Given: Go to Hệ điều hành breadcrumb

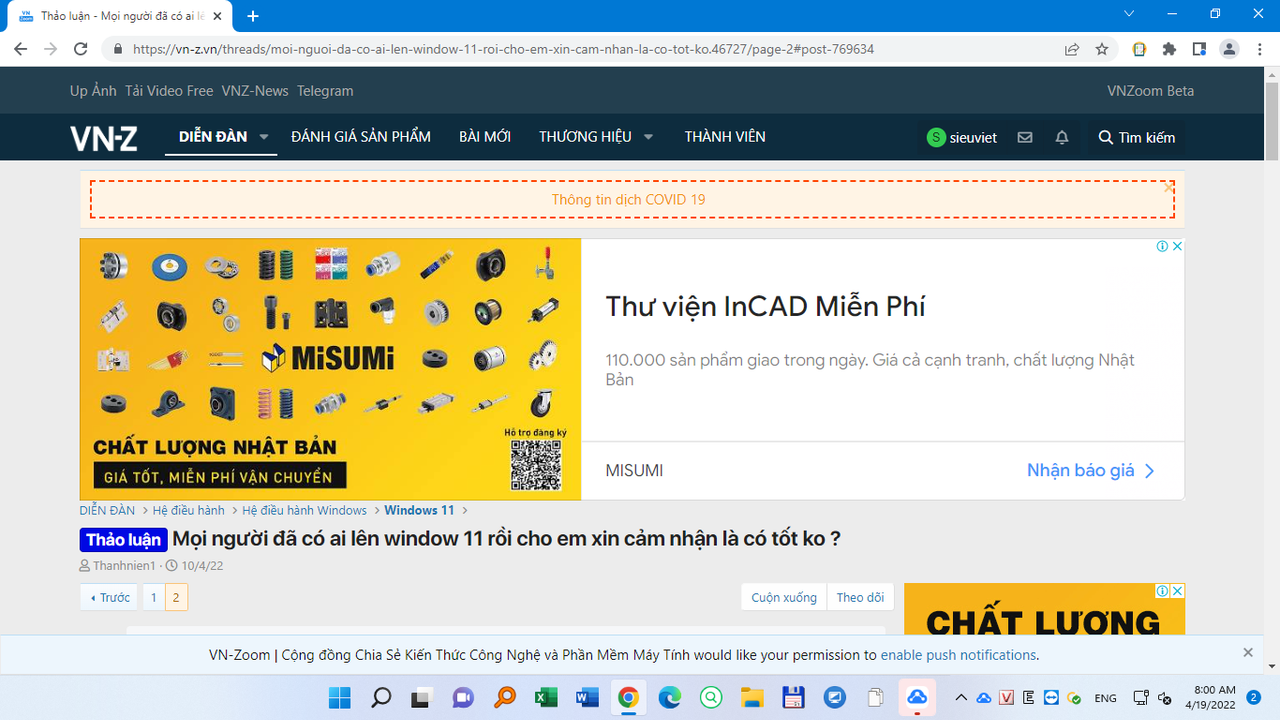Looking at the screenshot, I should point(189,510).
